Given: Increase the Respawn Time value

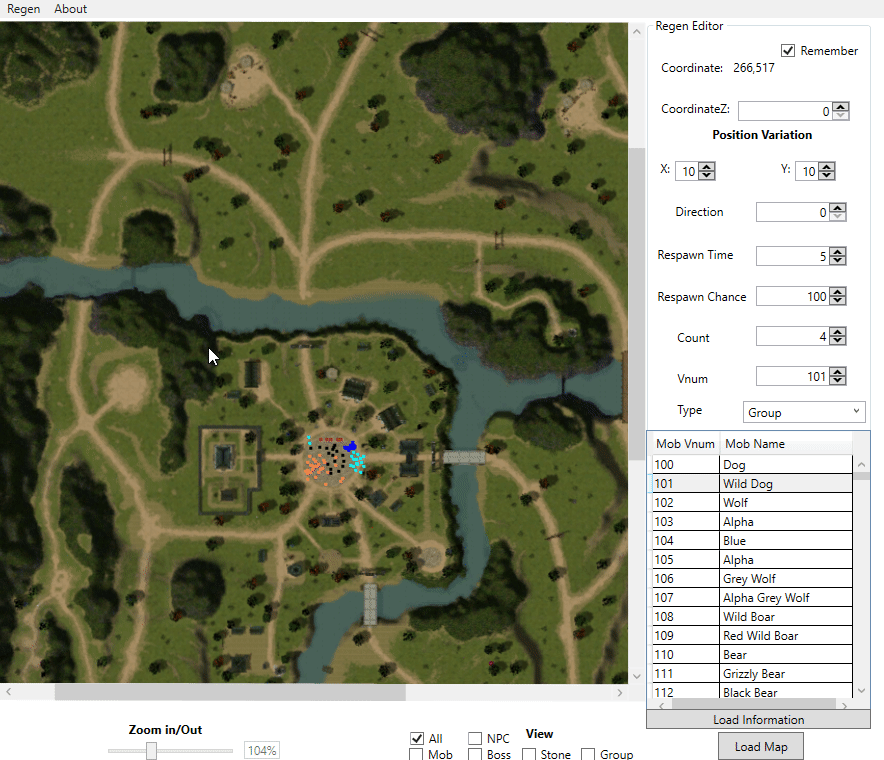Looking at the screenshot, I should click(838, 251).
